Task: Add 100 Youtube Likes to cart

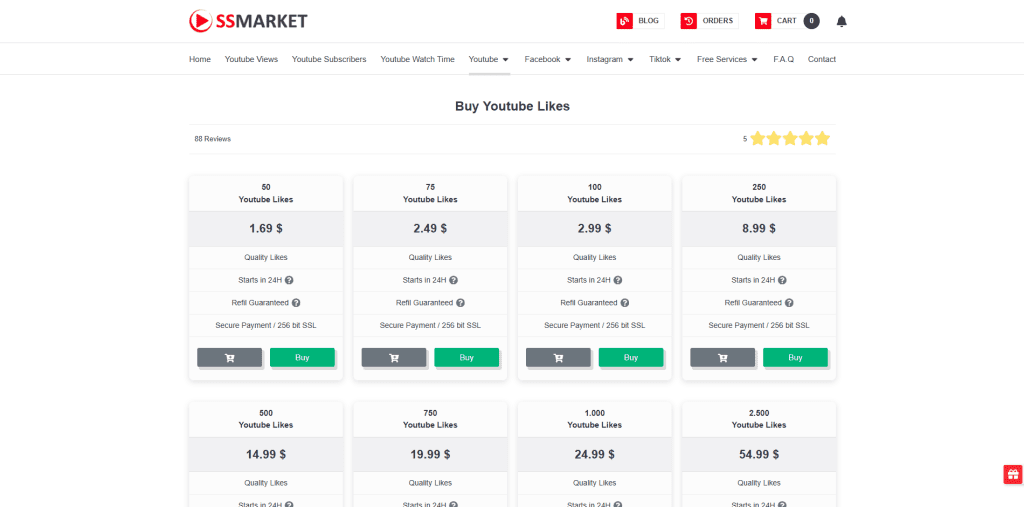Action: click(558, 357)
